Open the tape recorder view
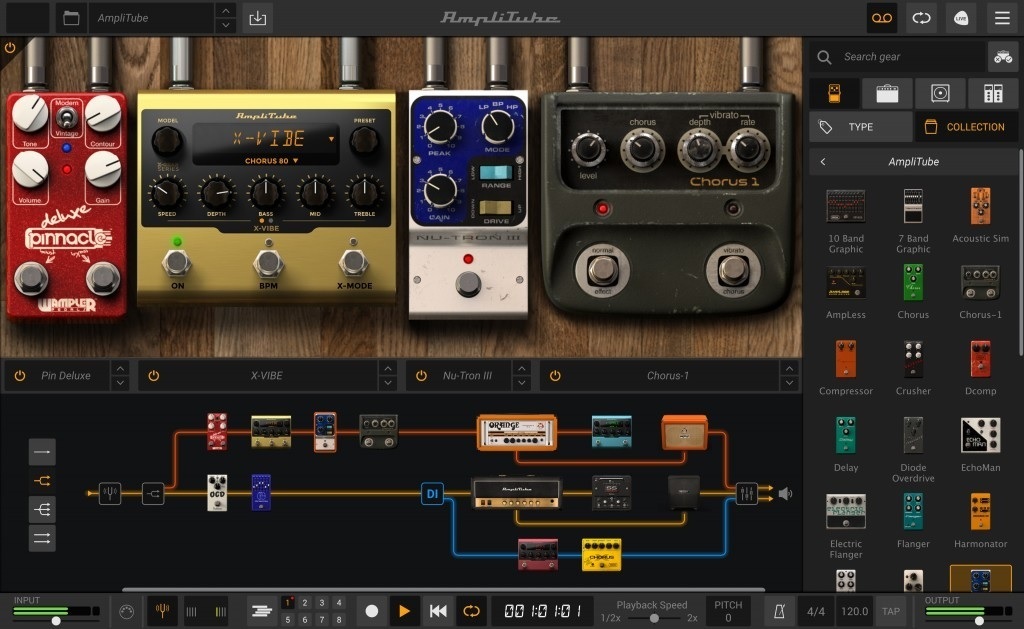This screenshot has width=1024, height=629. (881, 18)
